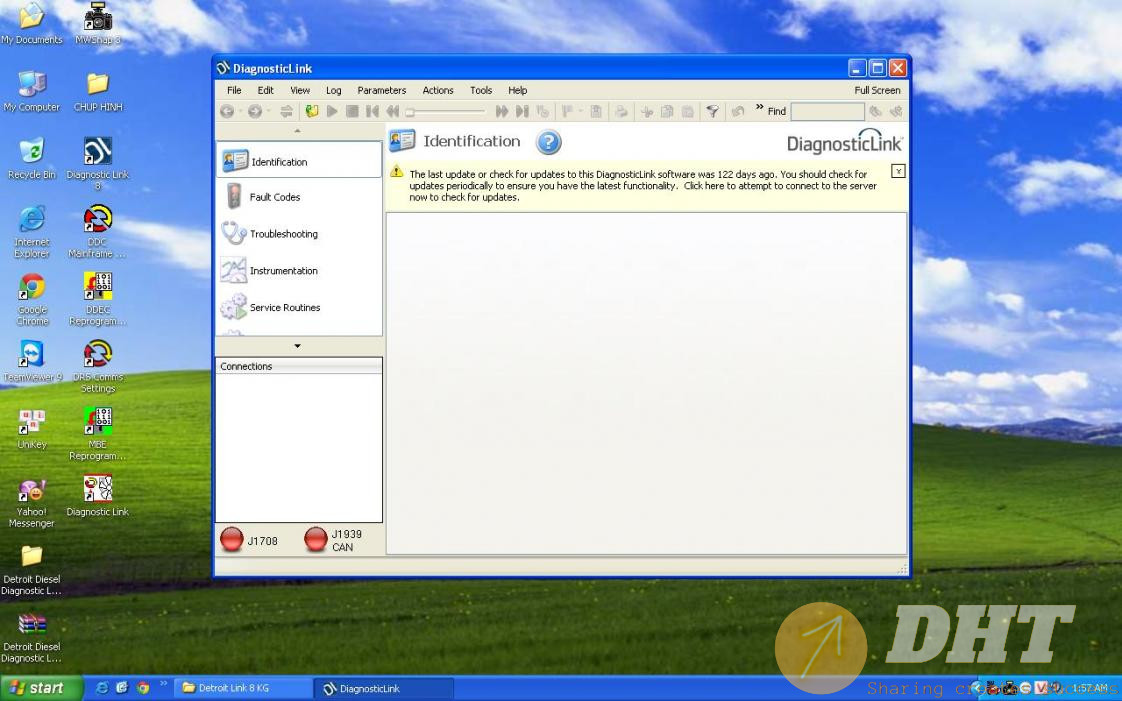The image size is (1122, 701).
Task: Click the J1939 CAN red status indicator
Action: click(316, 540)
